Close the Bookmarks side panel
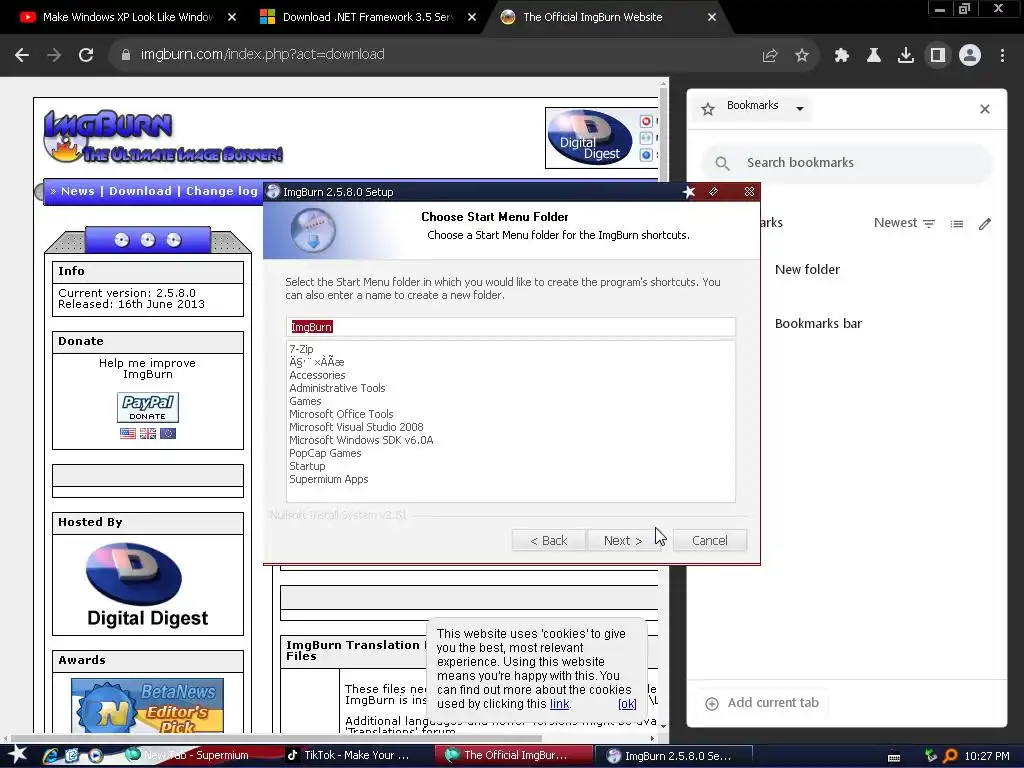 click(985, 109)
